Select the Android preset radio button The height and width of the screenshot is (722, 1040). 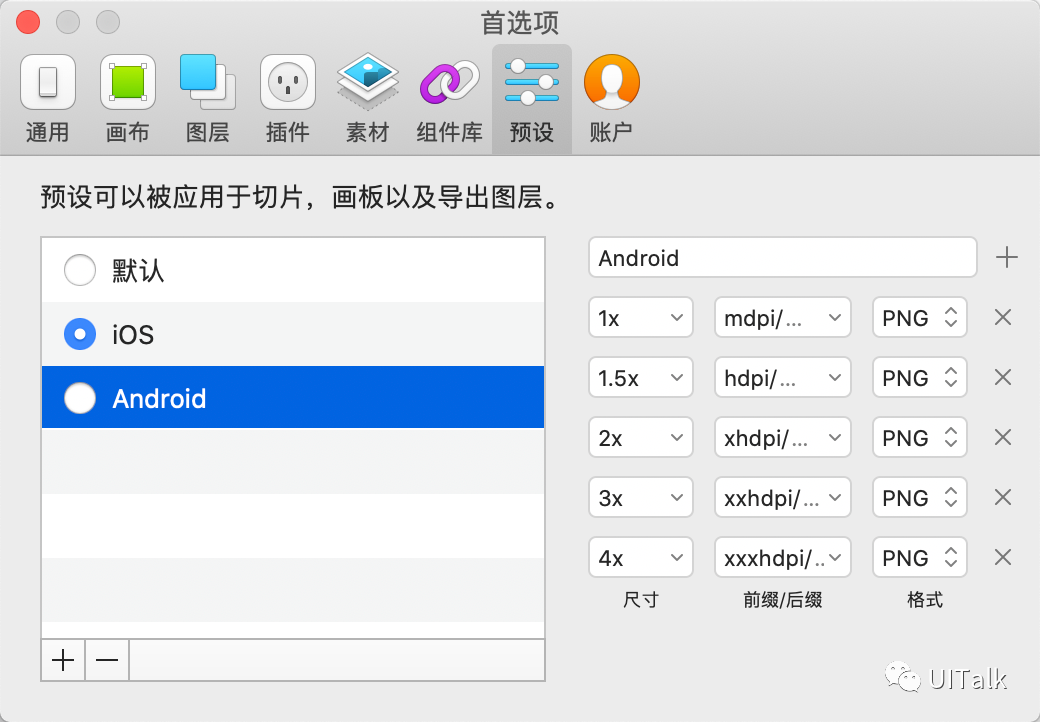pyautogui.click(x=80, y=398)
